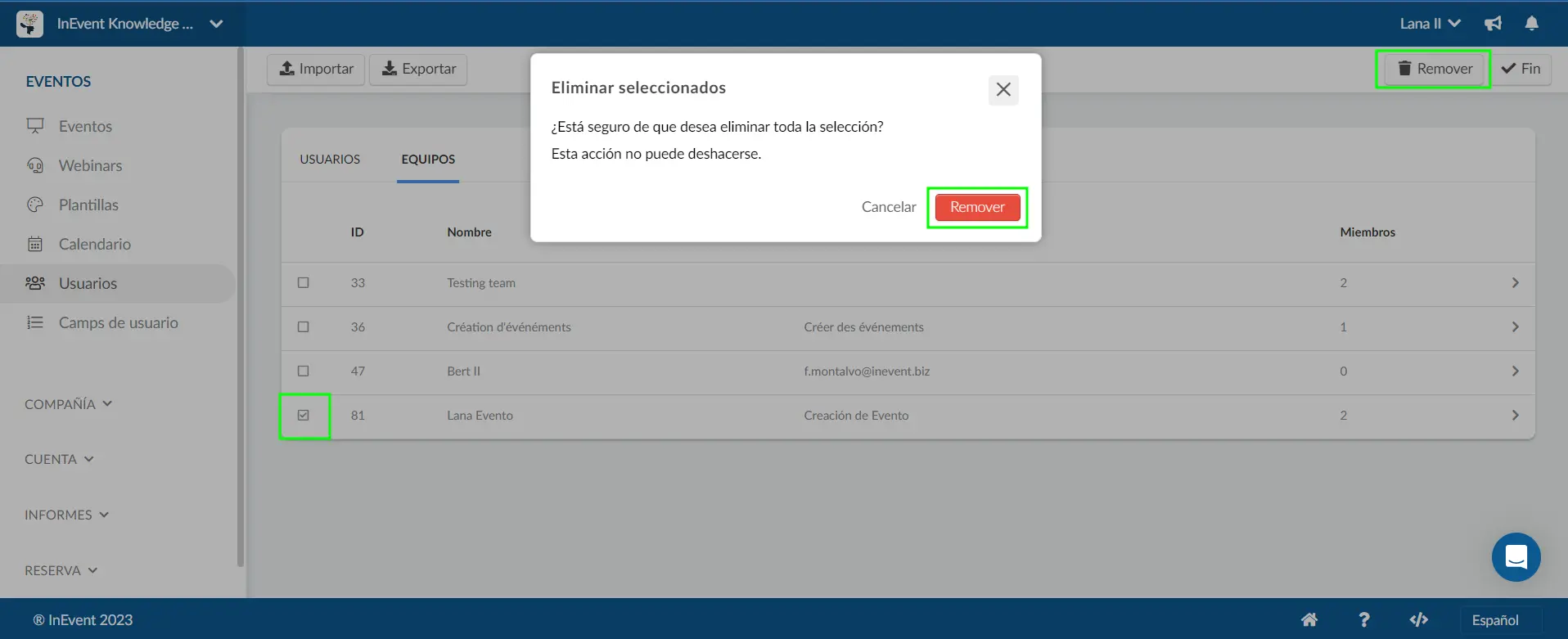
Task: Click the Fin checkmark button
Action: click(1521, 69)
